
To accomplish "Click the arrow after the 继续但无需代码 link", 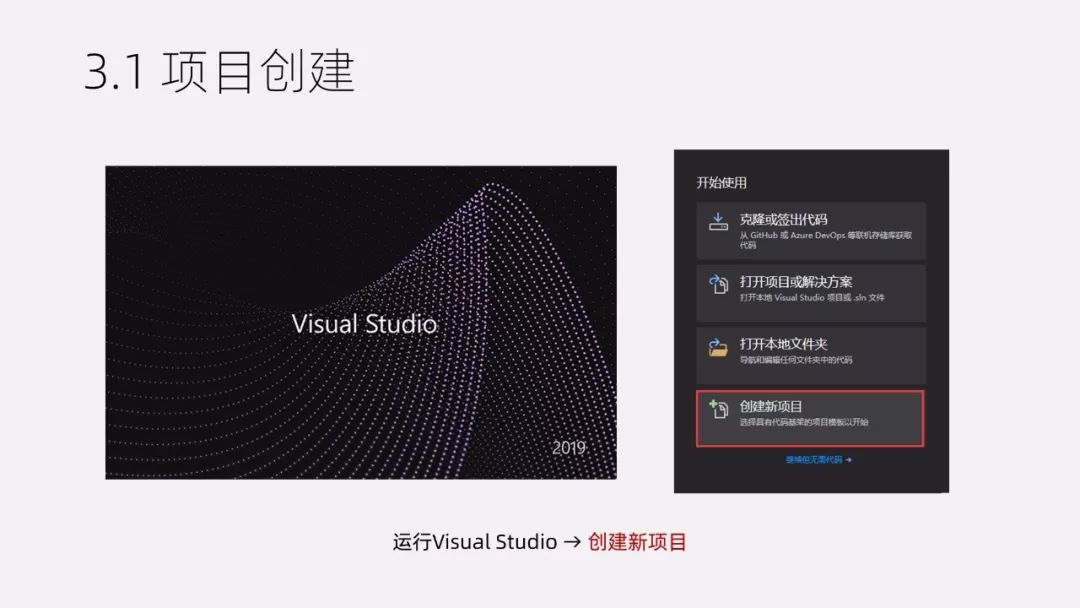I will click(849, 460).
